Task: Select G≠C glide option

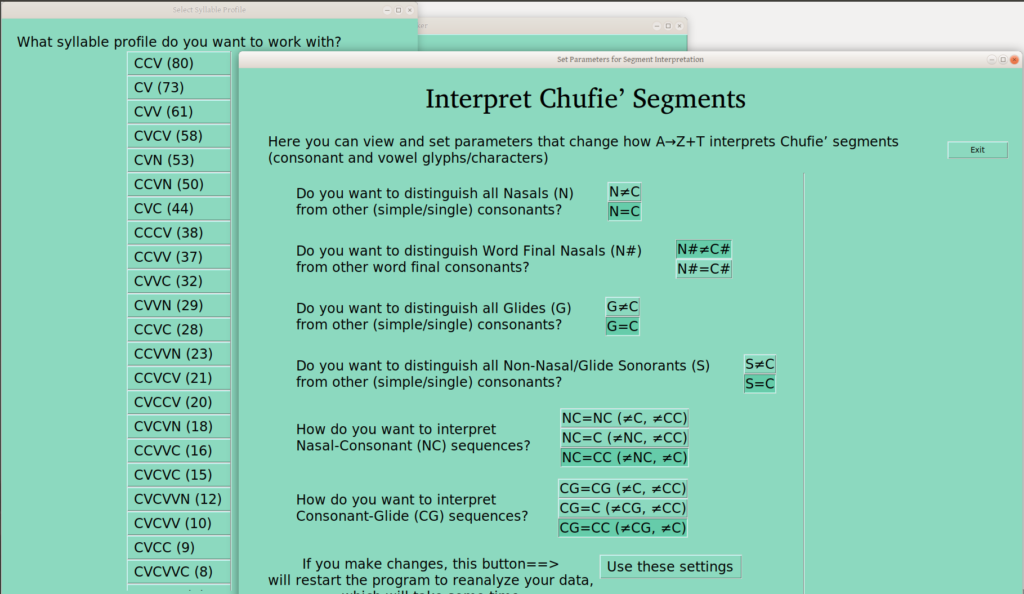Action: 622,307
